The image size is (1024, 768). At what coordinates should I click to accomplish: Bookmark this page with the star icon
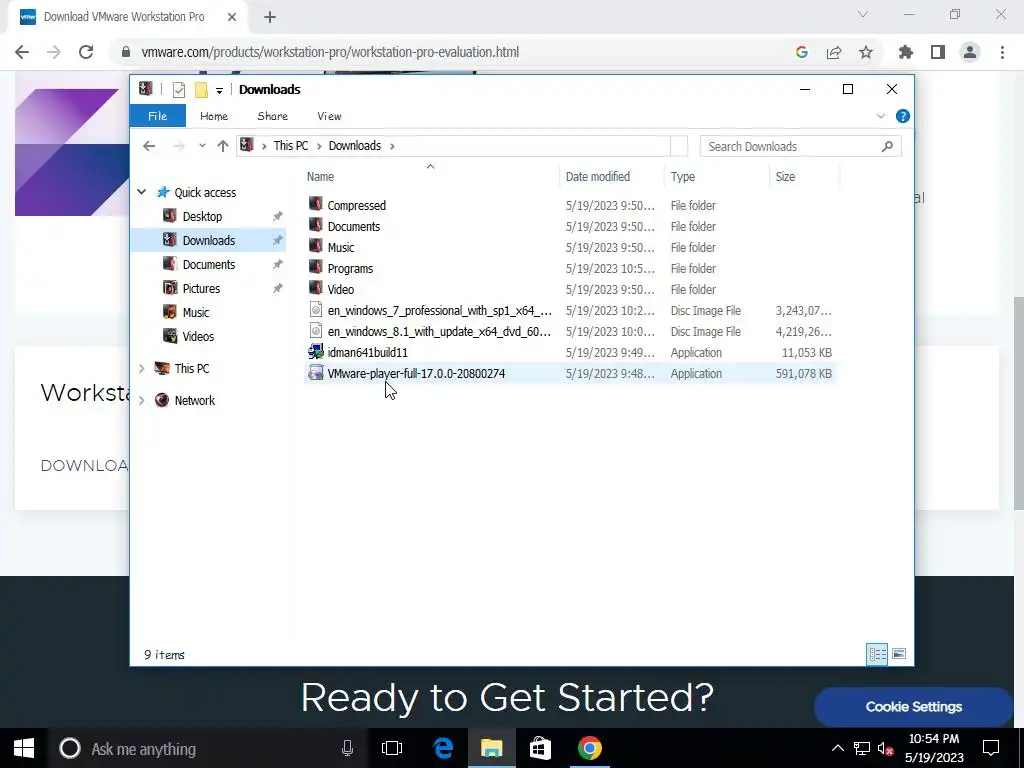coord(866,52)
